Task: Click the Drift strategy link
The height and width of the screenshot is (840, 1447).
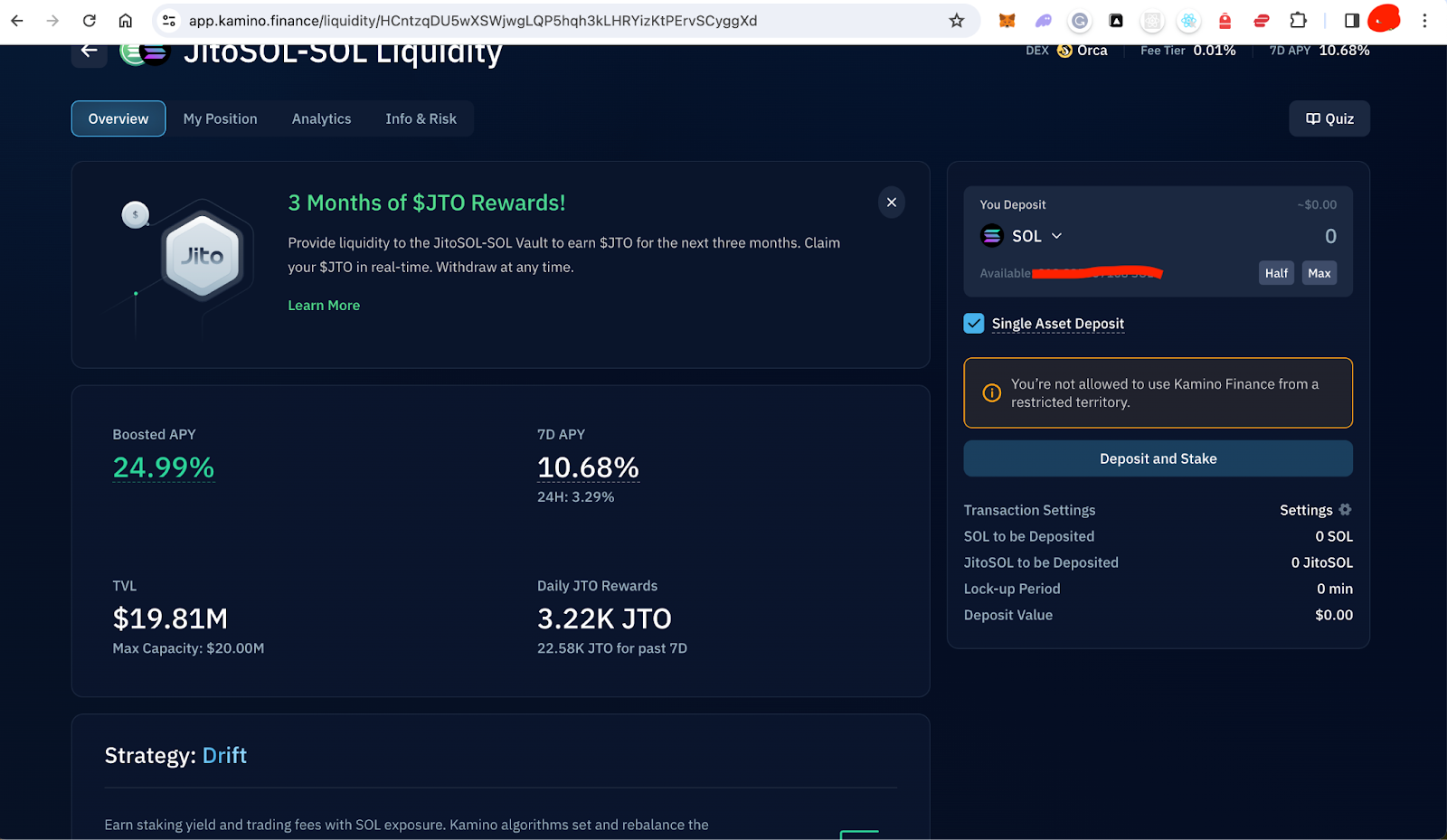Action: (224, 756)
